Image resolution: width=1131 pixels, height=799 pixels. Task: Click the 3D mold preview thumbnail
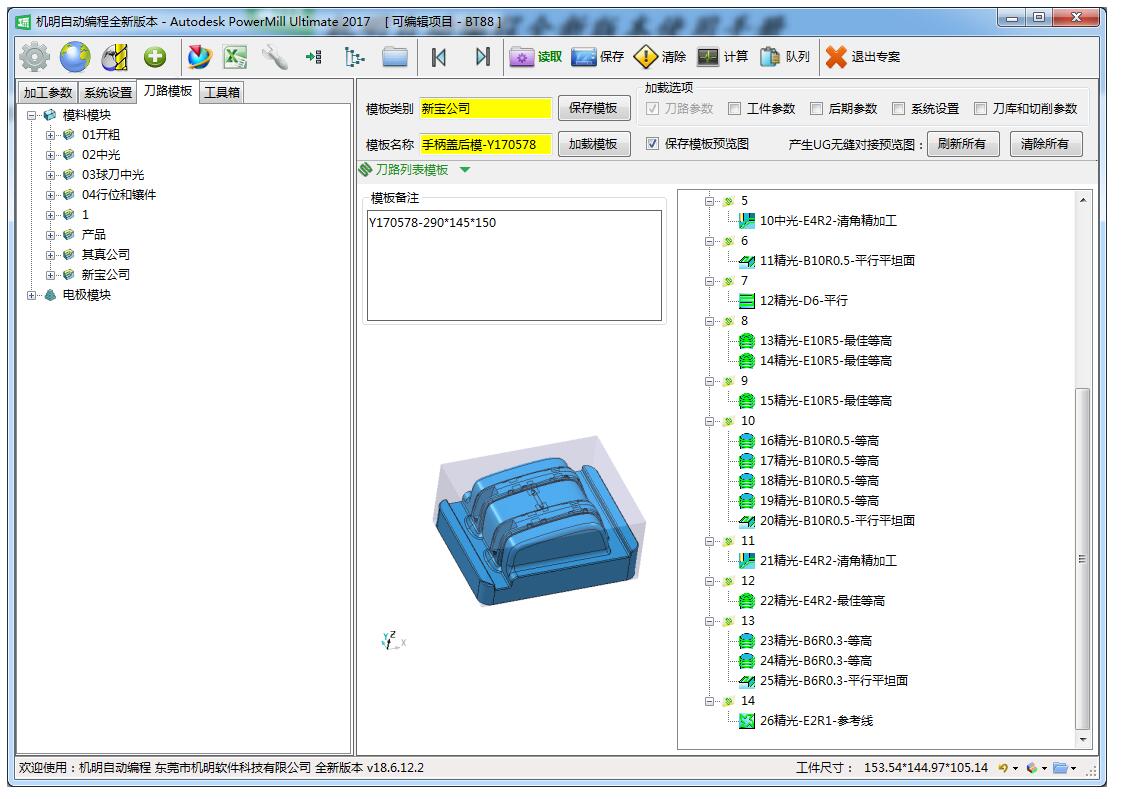[x=538, y=522]
